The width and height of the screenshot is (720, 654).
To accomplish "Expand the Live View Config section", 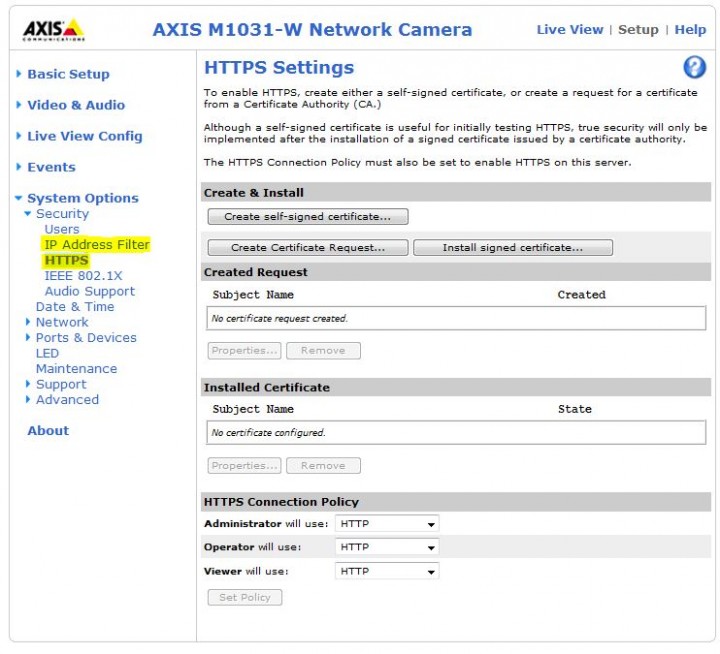I will point(84,136).
